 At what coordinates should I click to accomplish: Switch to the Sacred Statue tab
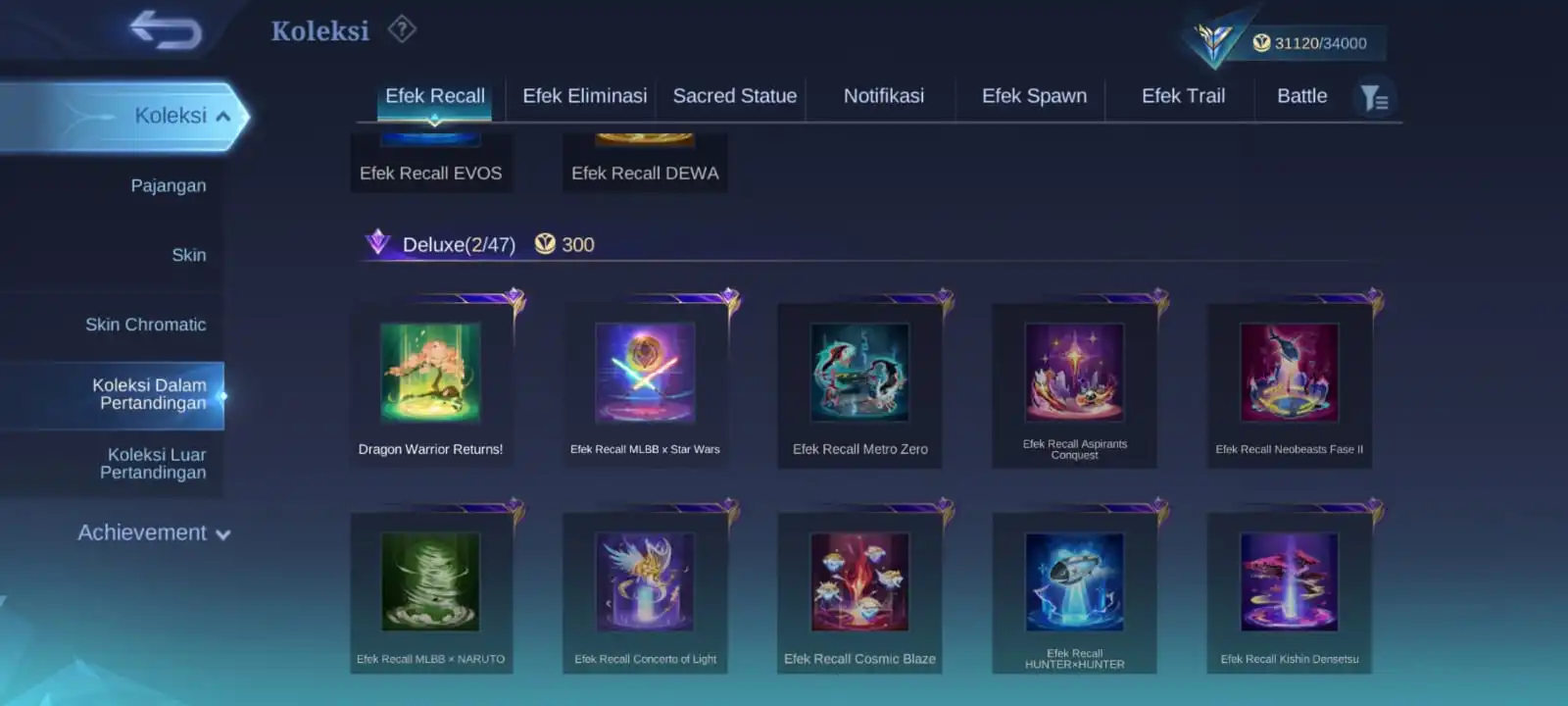point(735,96)
